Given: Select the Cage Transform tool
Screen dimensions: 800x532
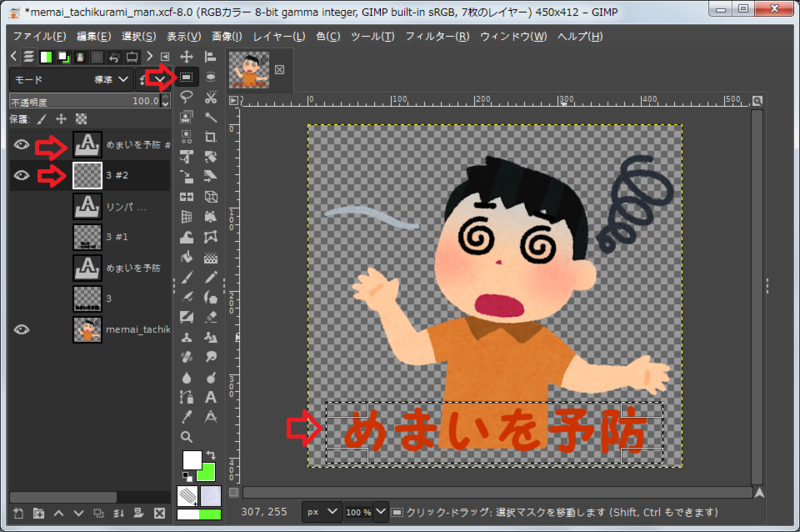Looking at the screenshot, I should tap(210, 237).
